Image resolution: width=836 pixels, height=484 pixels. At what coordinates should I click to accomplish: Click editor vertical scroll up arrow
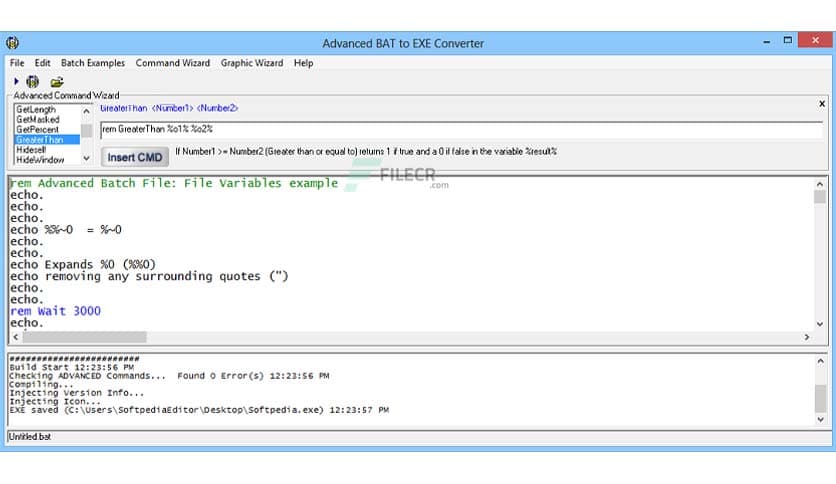819,184
